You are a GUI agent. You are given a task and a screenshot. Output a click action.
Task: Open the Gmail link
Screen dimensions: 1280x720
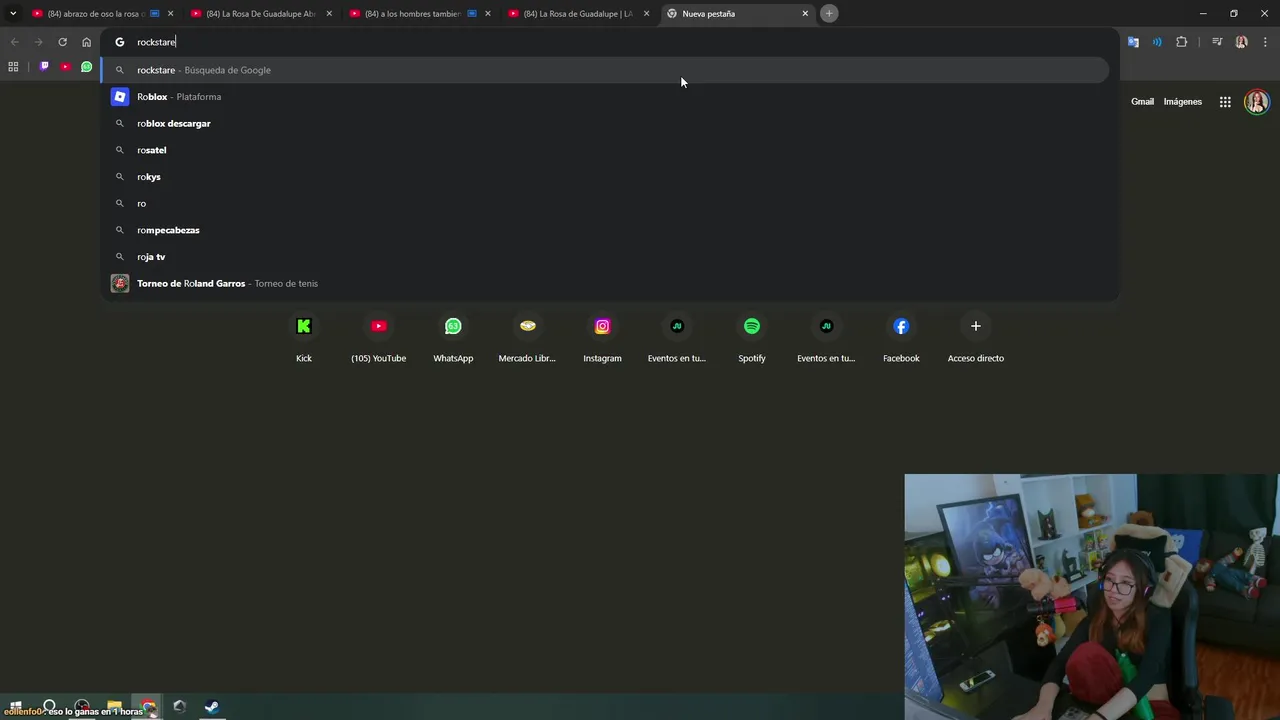click(1142, 102)
